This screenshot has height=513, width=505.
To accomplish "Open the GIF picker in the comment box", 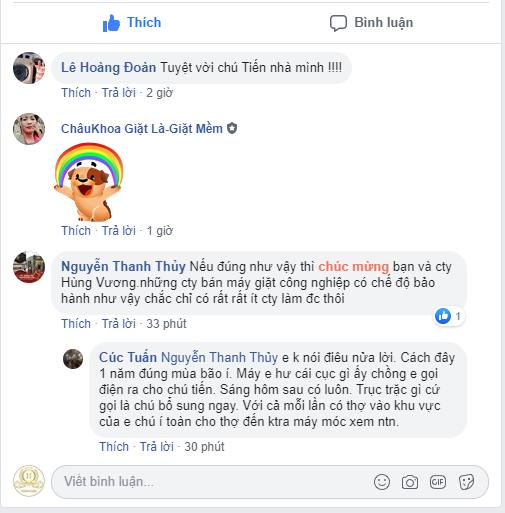I will 438,482.
